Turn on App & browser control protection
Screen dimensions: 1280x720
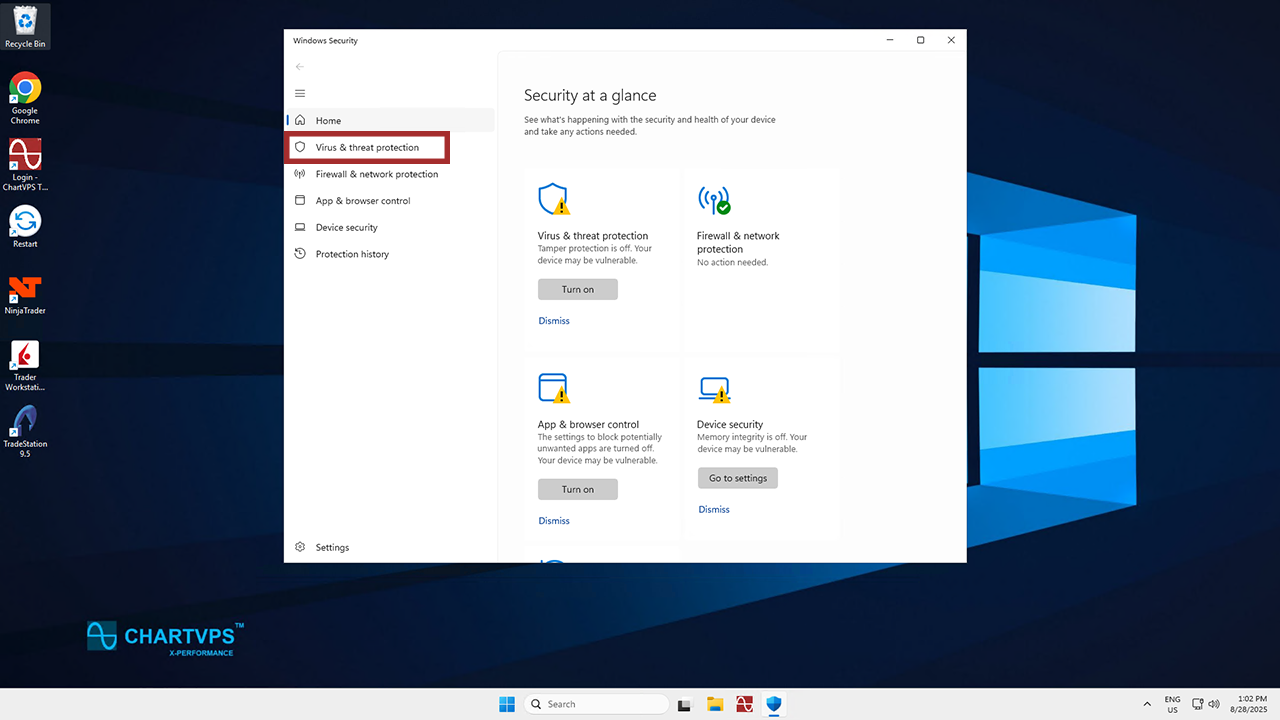(578, 489)
